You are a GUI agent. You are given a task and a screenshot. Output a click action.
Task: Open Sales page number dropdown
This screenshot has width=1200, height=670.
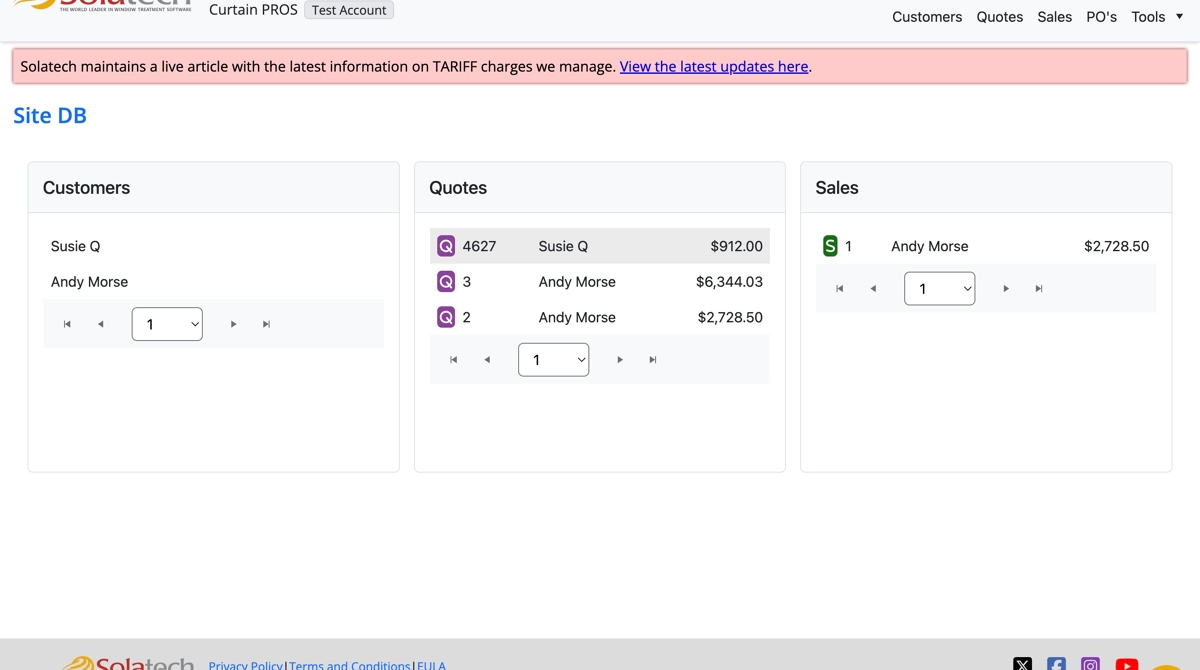(x=940, y=289)
